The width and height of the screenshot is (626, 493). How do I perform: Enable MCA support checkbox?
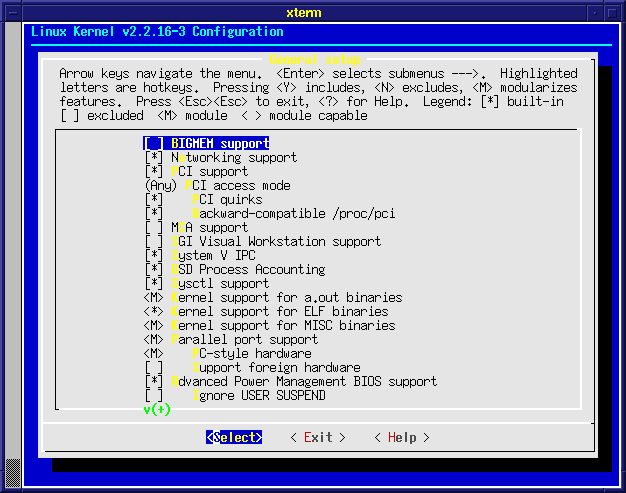(x=153, y=228)
